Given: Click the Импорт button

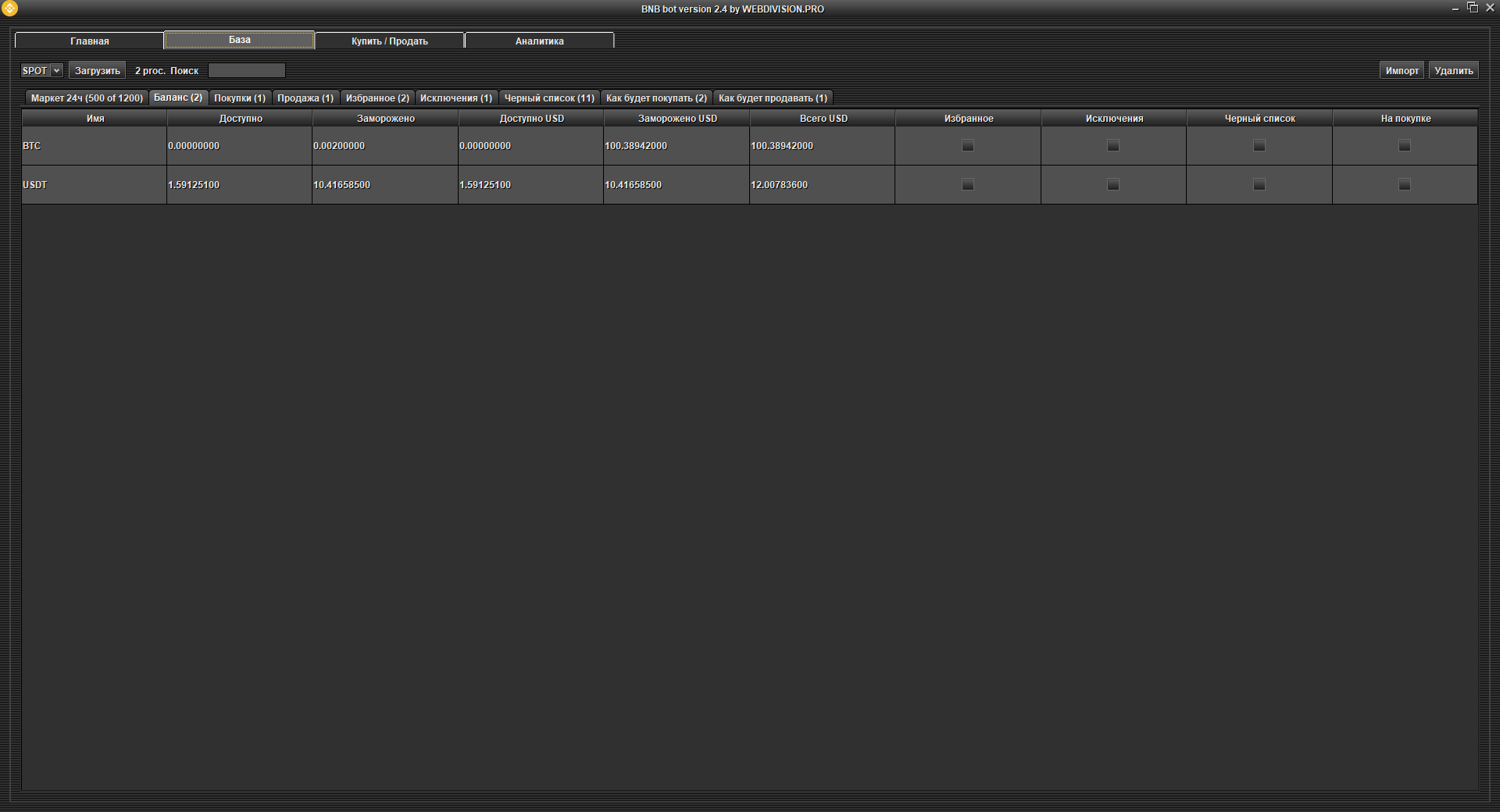Looking at the screenshot, I should coord(1402,70).
